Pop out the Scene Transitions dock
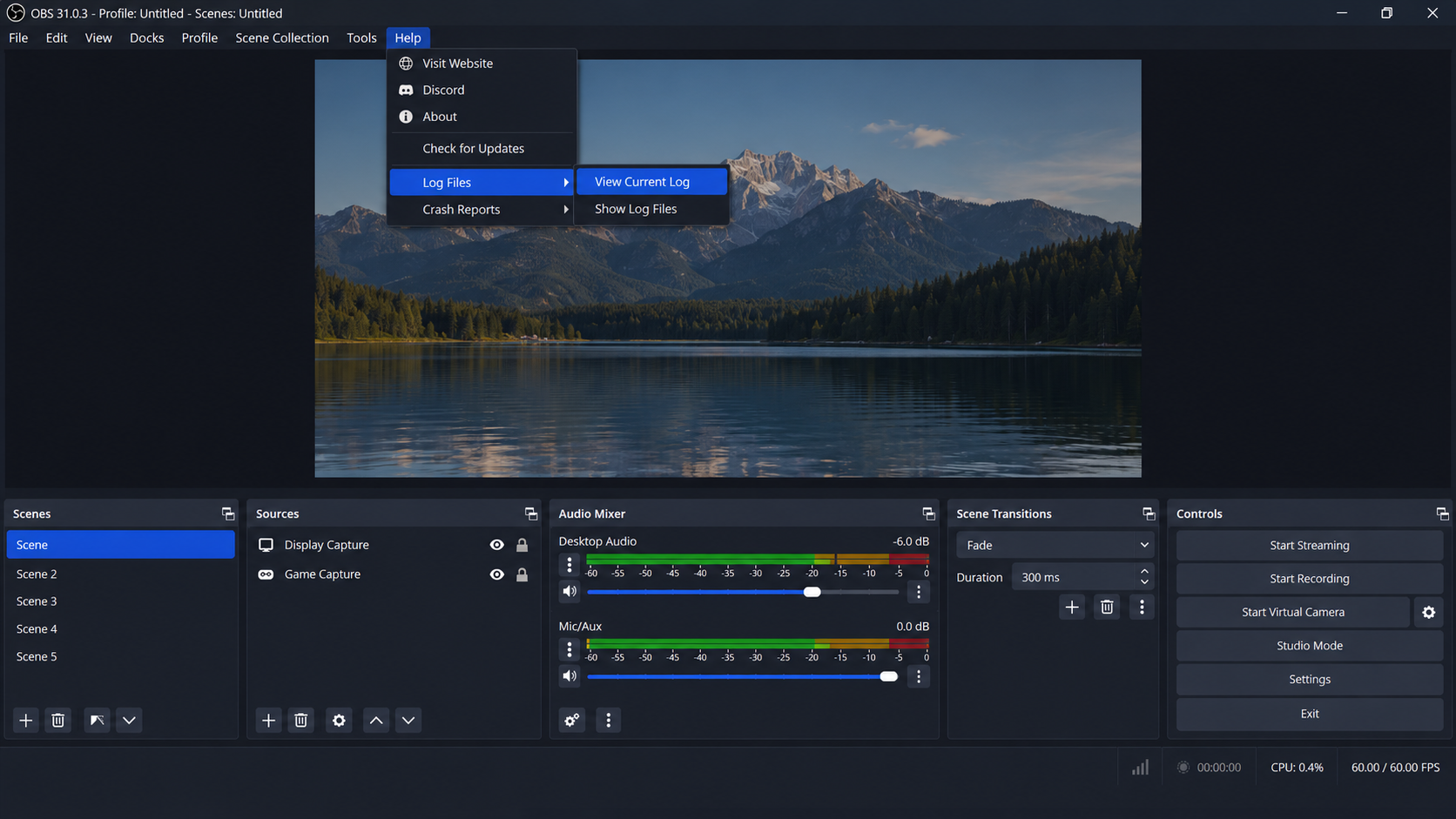Image resolution: width=1456 pixels, height=819 pixels. (x=1149, y=514)
